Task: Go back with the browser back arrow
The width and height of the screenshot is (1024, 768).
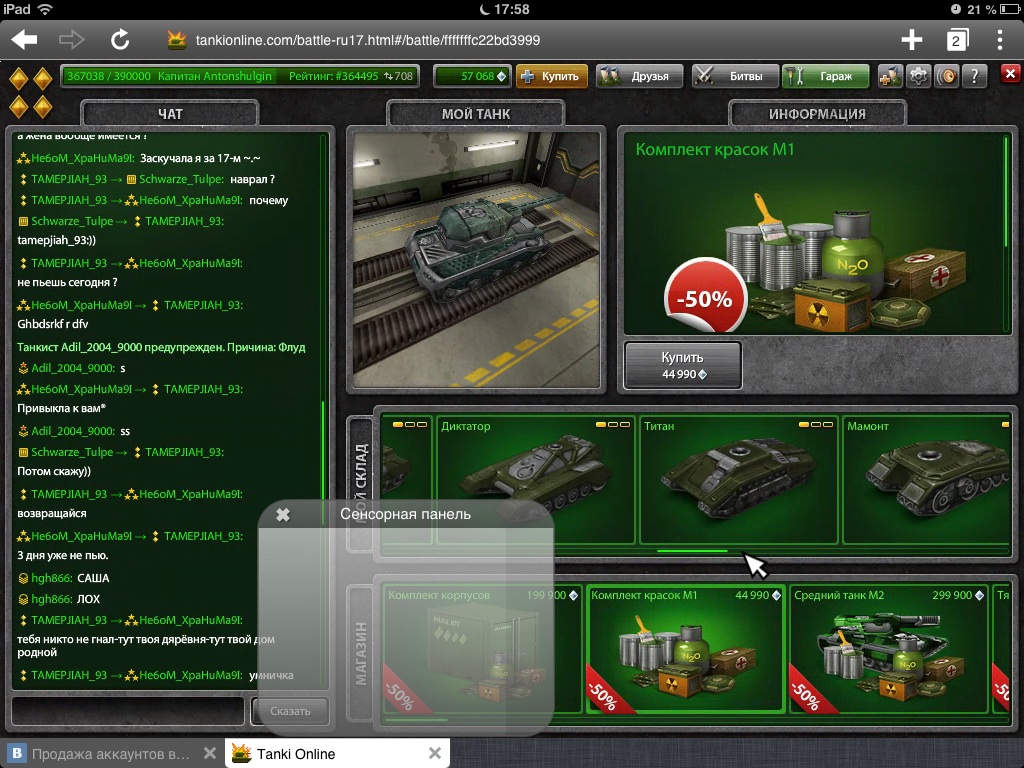Action: click(x=24, y=40)
